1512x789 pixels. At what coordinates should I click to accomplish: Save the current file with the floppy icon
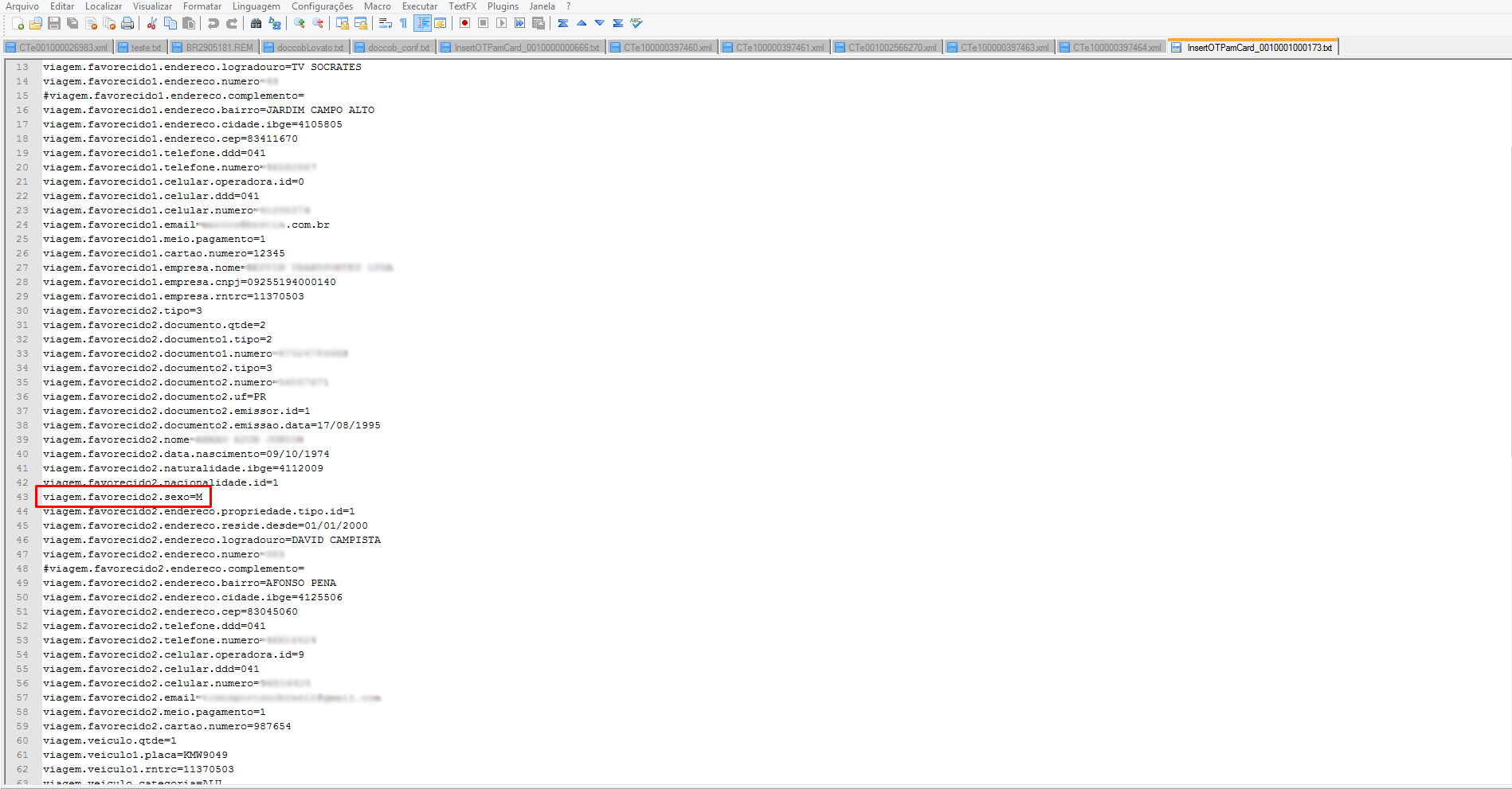54,24
